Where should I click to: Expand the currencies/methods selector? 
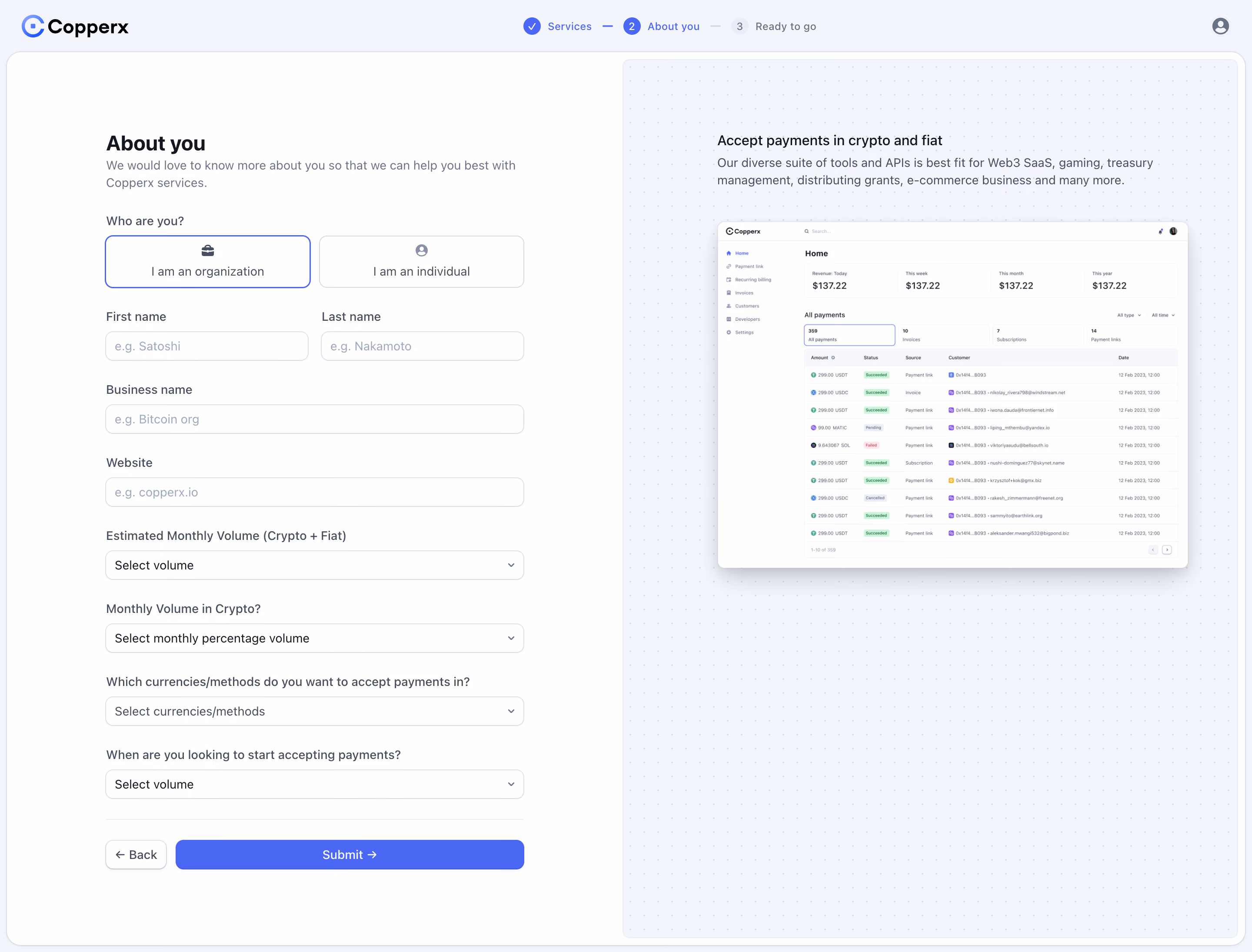[x=315, y=711]
